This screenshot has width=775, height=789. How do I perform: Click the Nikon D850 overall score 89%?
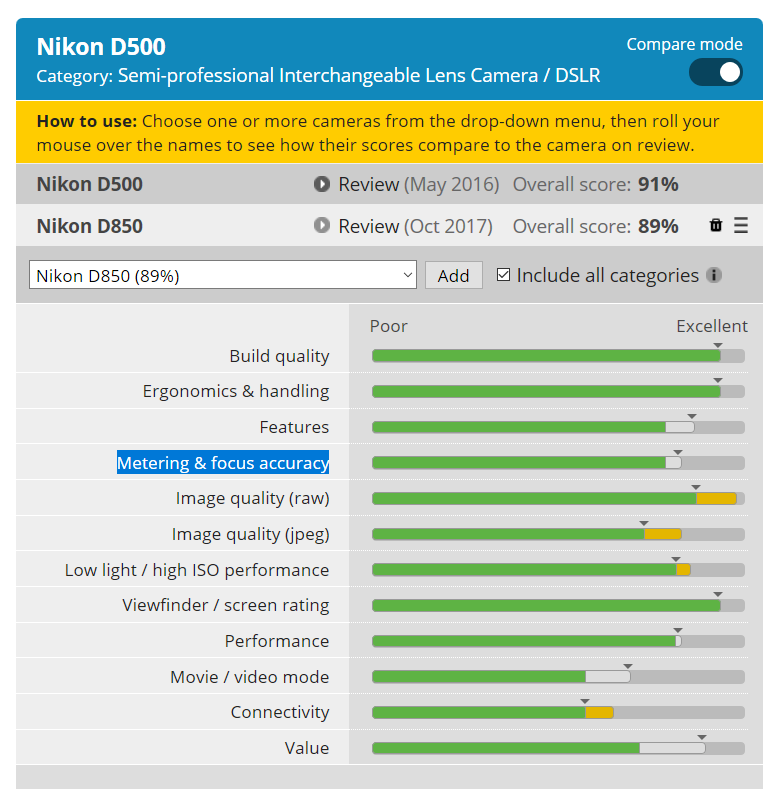[x=658, y=226]
